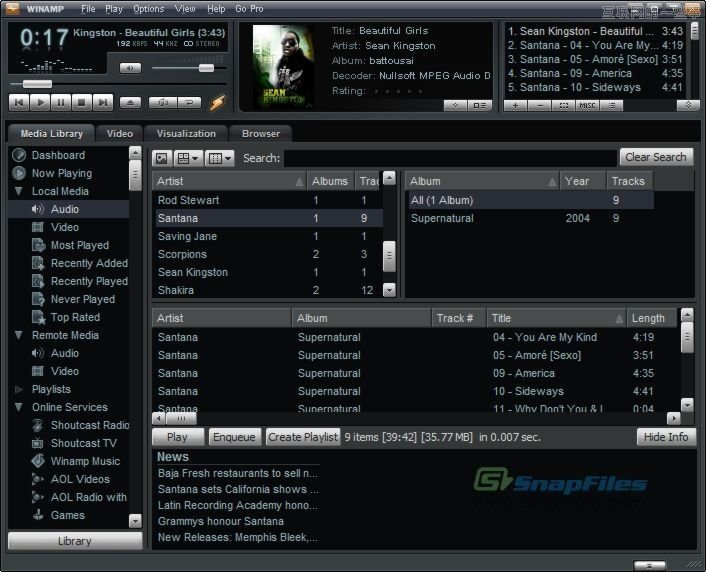Skip to the next track
Screen dimensions: 706x572
(x=102, y=102)
